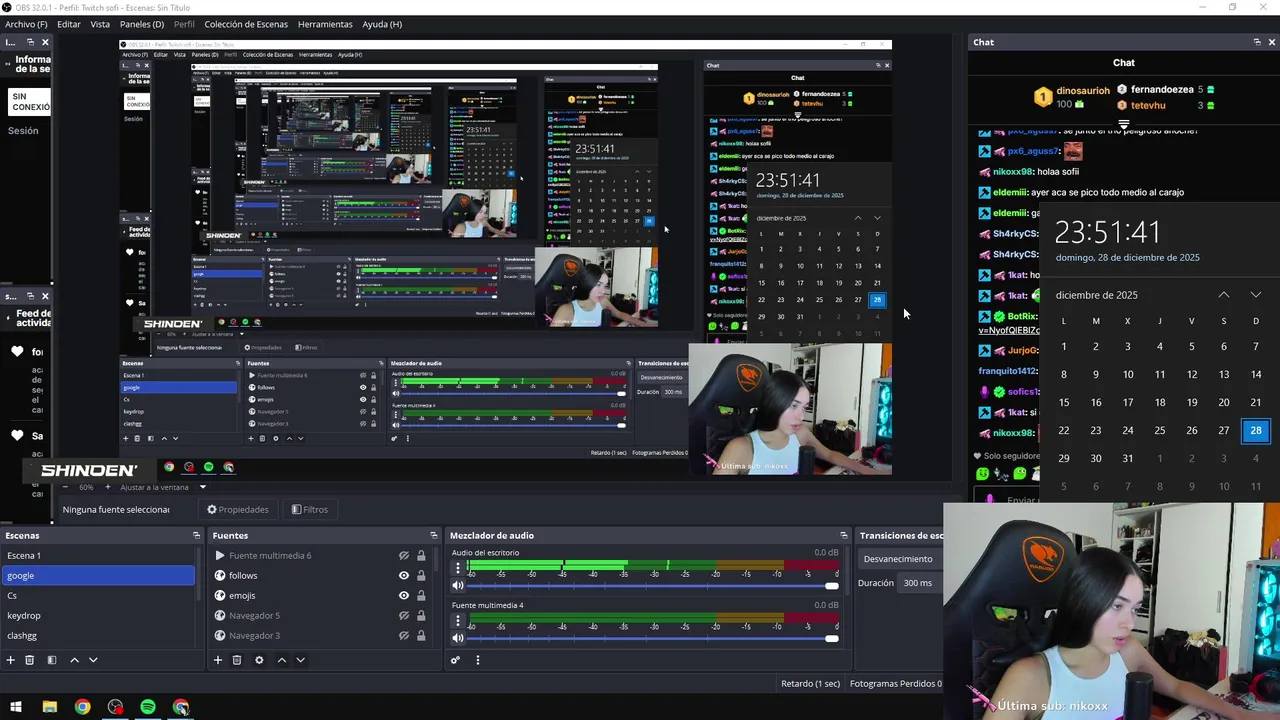Click the Propiedades button

[238, 509]
